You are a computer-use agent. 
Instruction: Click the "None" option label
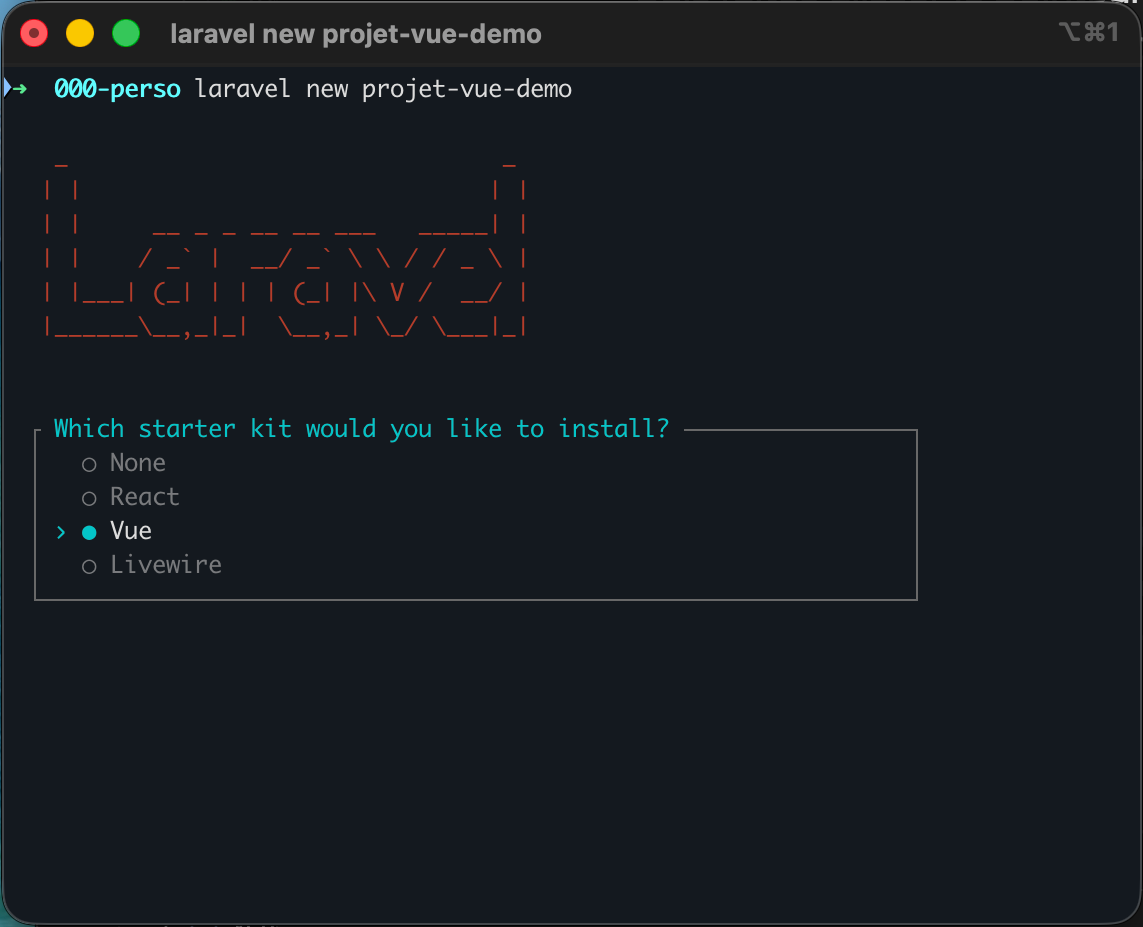tap(138, 463)
